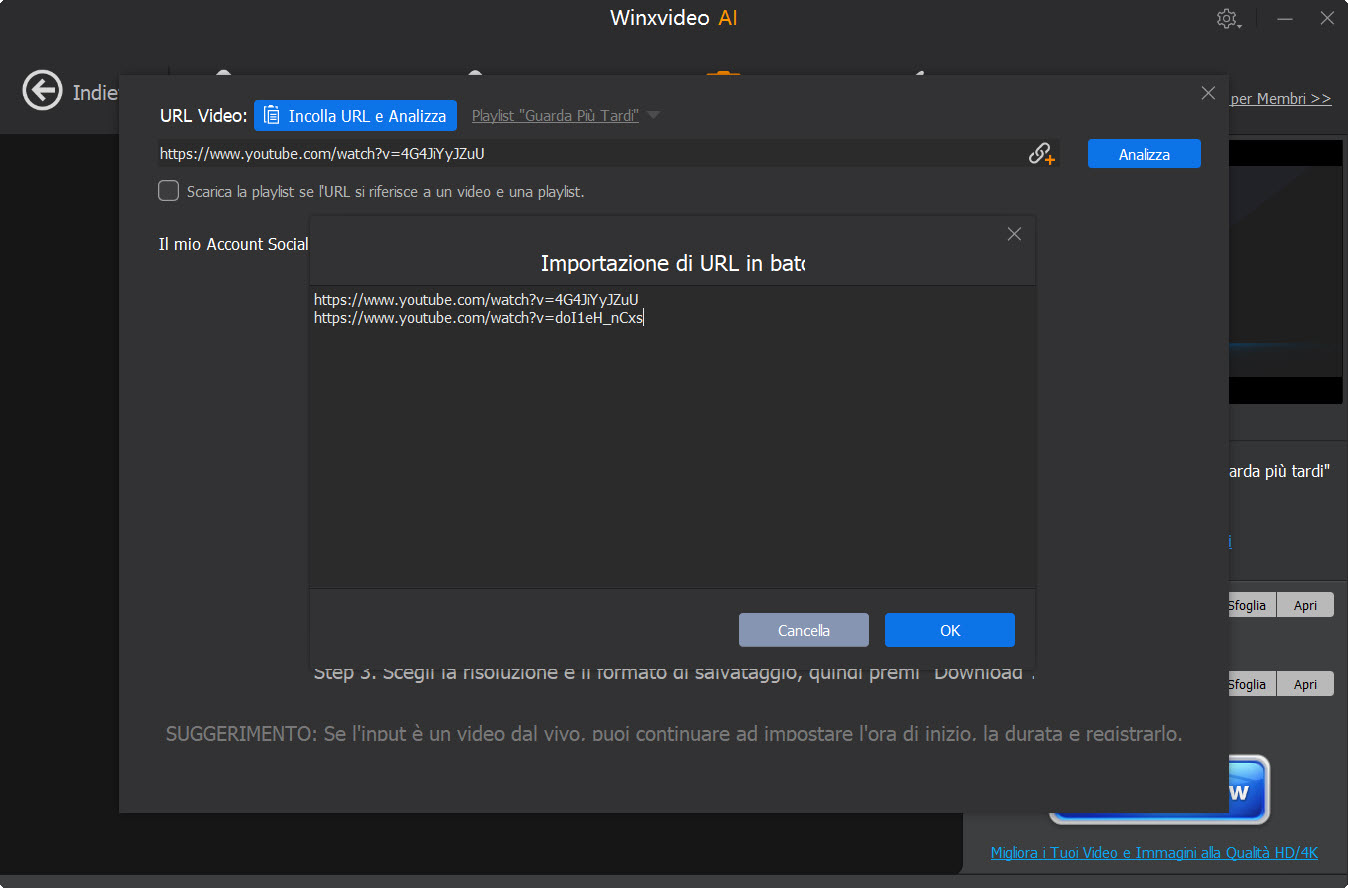Open the 'per Membri >>' link

[x=1281, y=98]
